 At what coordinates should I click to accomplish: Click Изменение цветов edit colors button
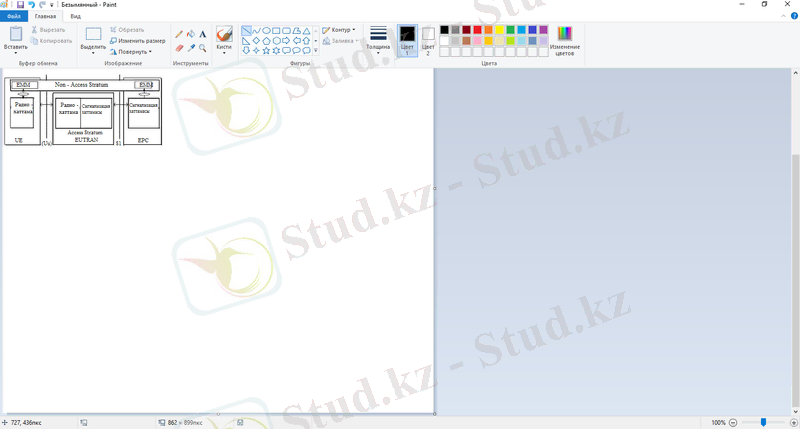click(x=564, y=41)
